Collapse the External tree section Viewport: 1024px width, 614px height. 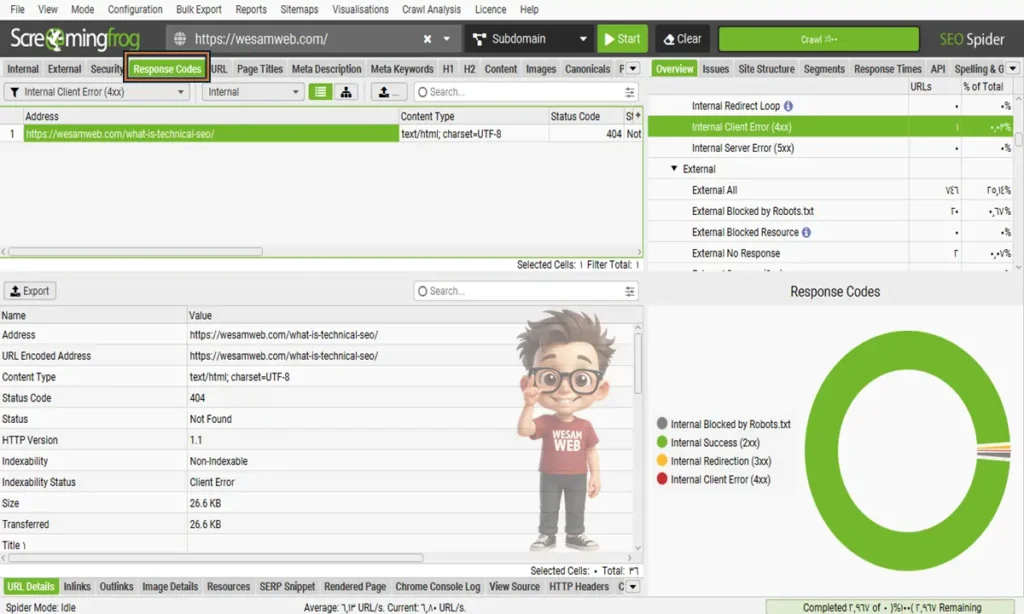(x=675, y=169)
